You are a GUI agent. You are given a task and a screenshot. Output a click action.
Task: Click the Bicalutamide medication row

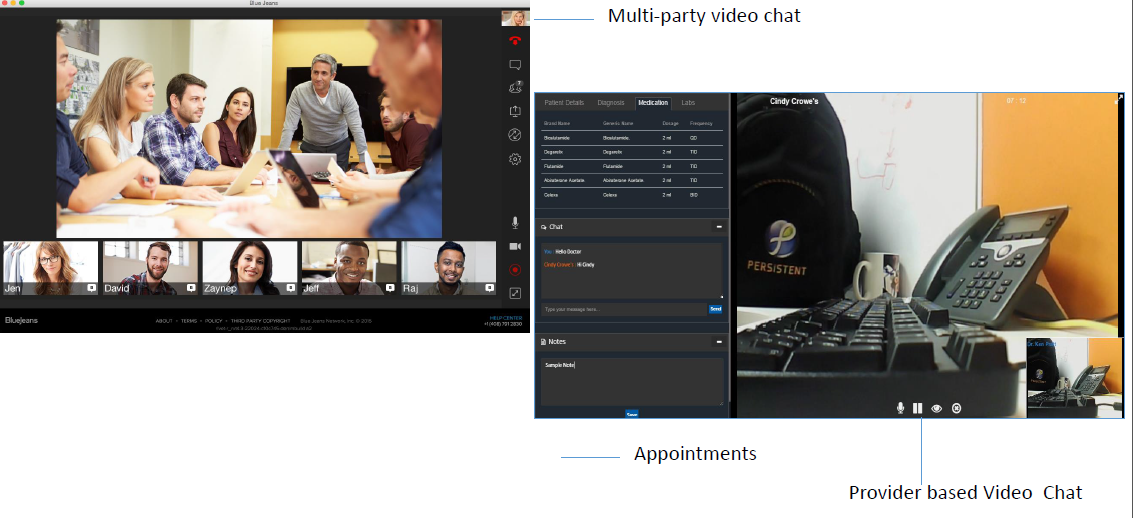[632, 137]
